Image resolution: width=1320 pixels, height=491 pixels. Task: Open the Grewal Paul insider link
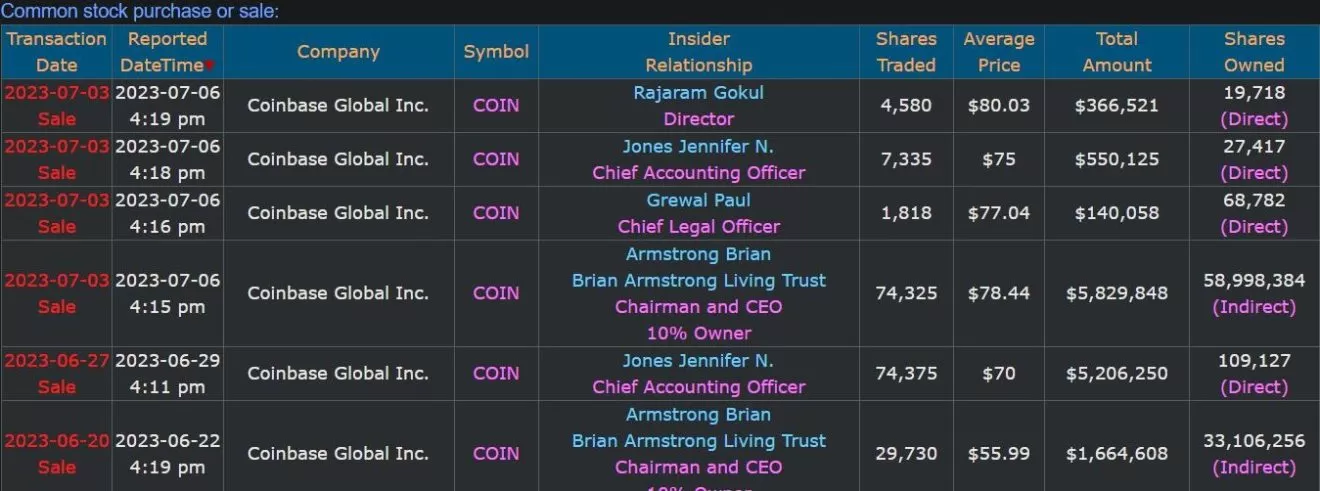click(698, 200)
